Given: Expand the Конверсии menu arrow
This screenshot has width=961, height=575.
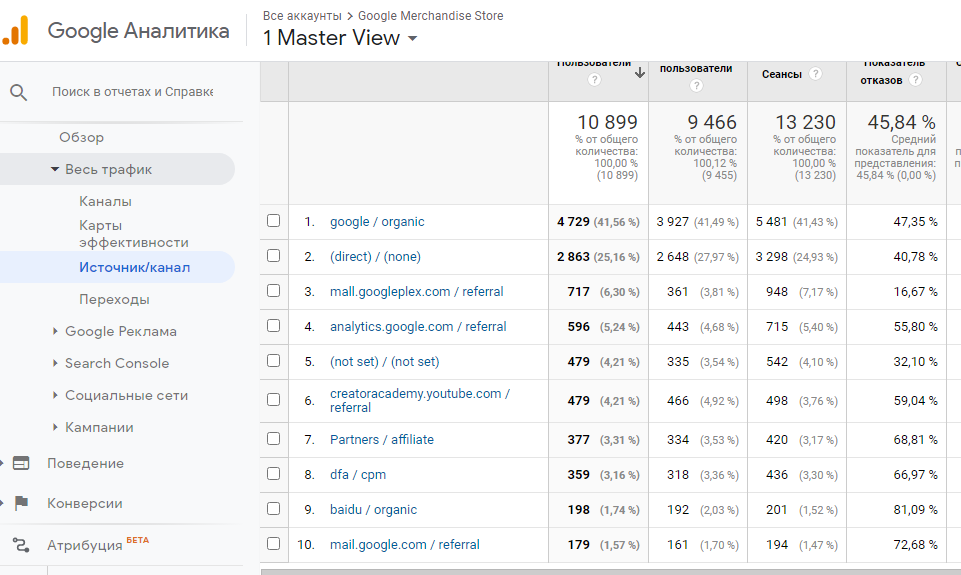Looking at the screenshot, I should click(2, 503).
